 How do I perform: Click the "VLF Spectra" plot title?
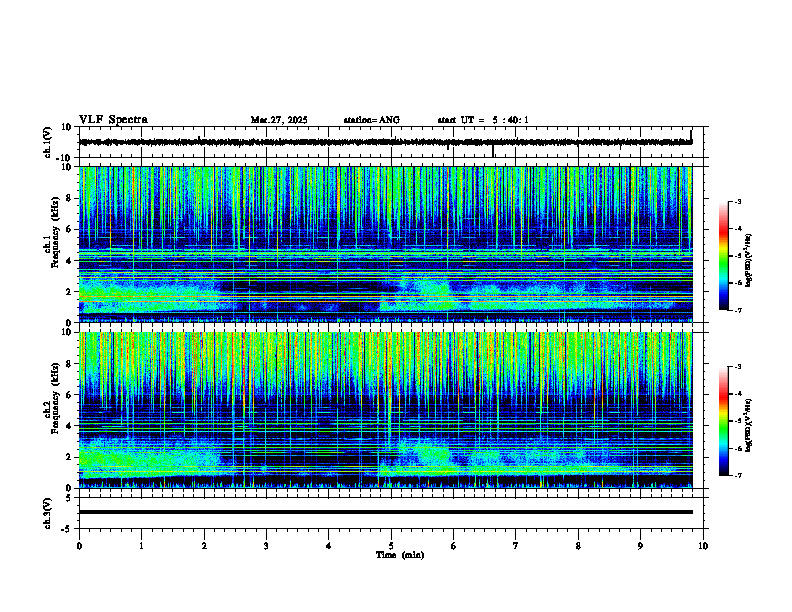point(113,120)
